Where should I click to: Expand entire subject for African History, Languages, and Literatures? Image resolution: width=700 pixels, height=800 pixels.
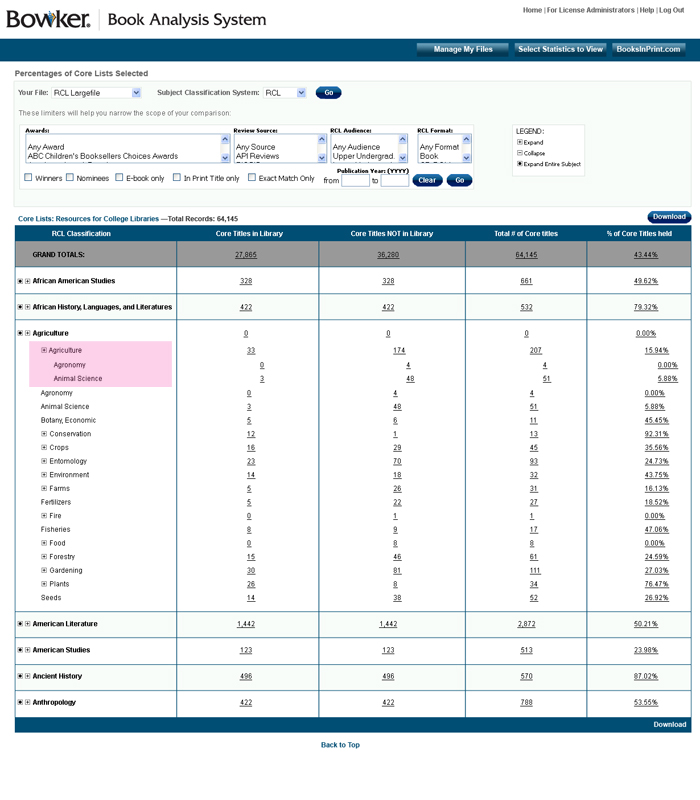(x=20, y=307)
